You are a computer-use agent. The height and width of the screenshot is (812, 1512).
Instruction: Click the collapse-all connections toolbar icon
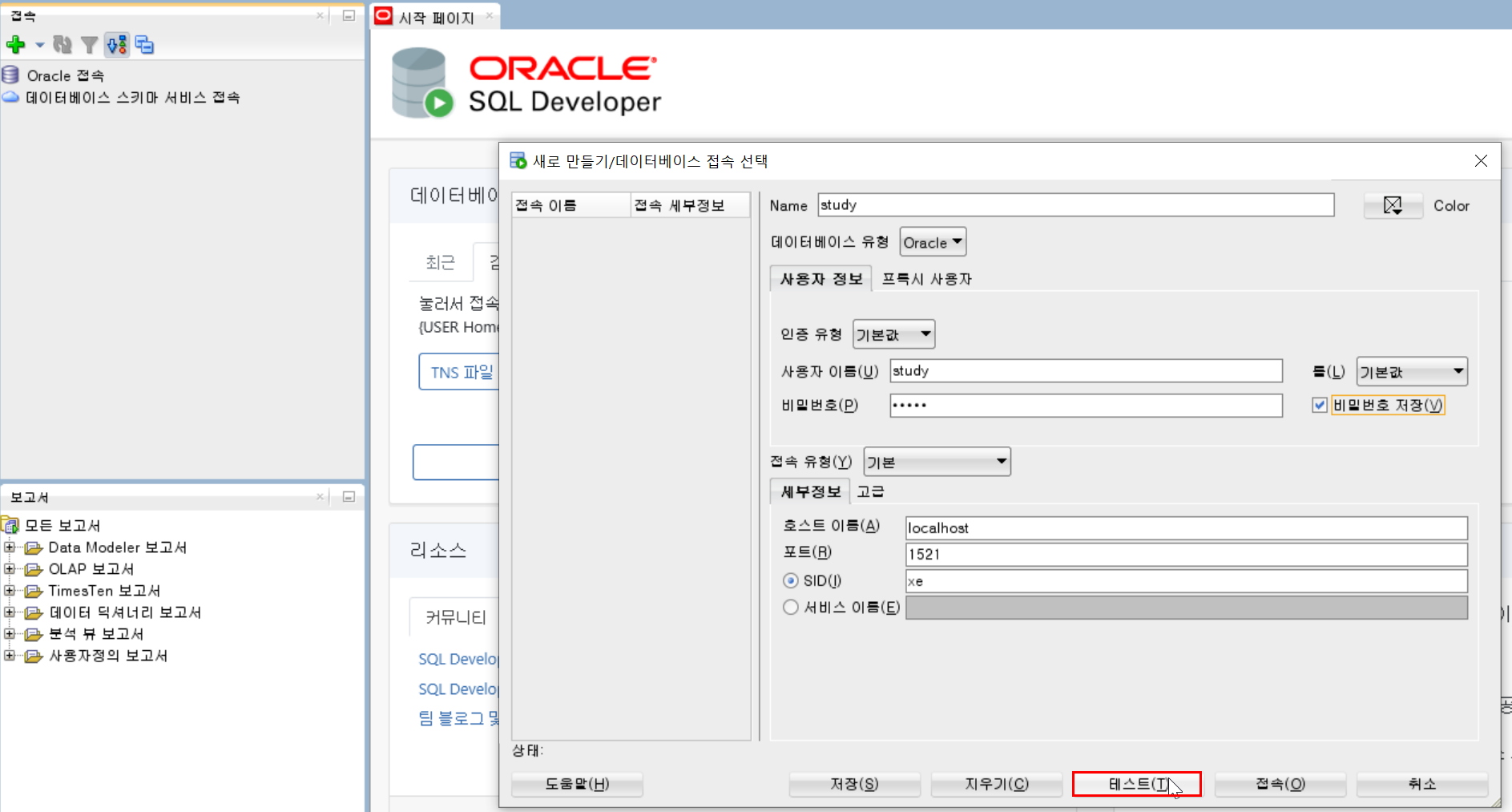(x=144, y=45)
